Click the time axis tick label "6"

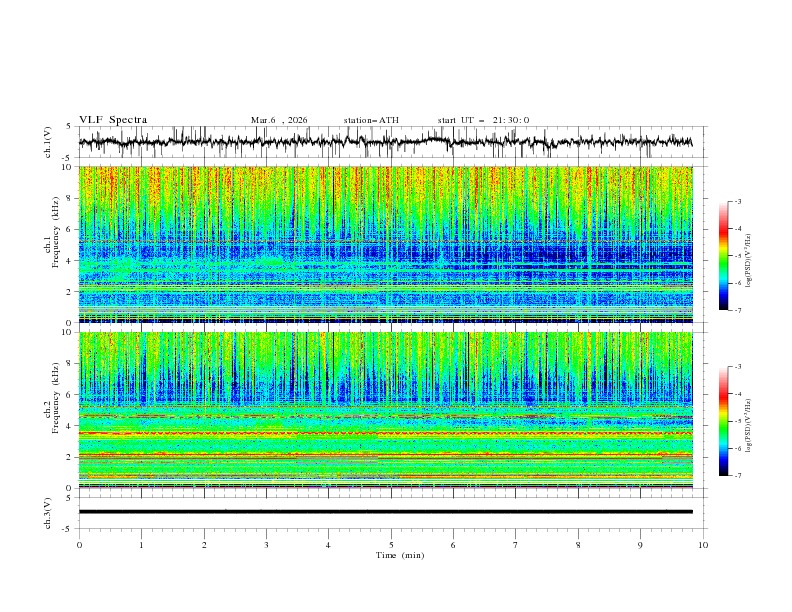[454, 545]
